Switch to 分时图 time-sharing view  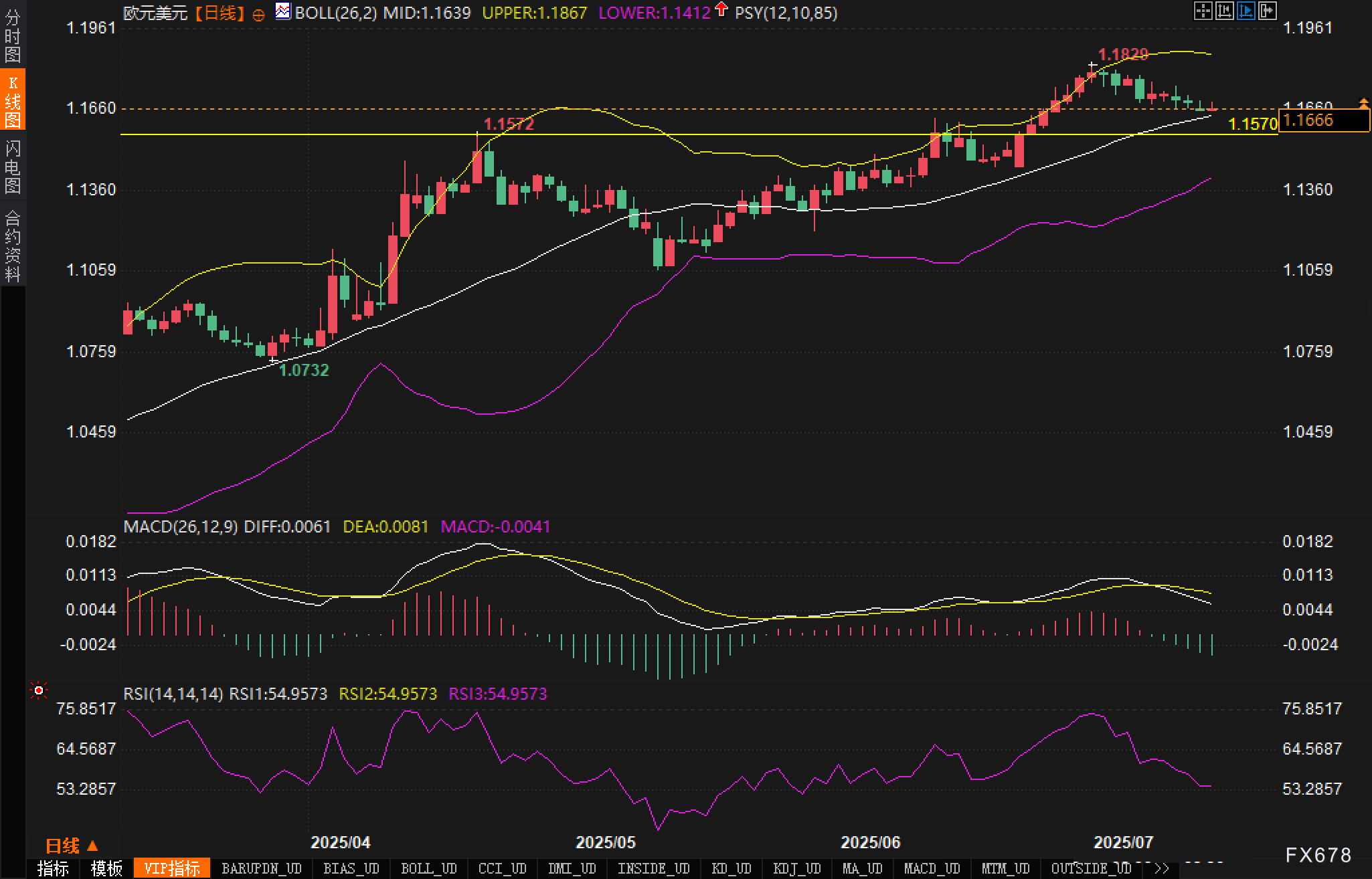pyautogui.click(x=12, y=36)
